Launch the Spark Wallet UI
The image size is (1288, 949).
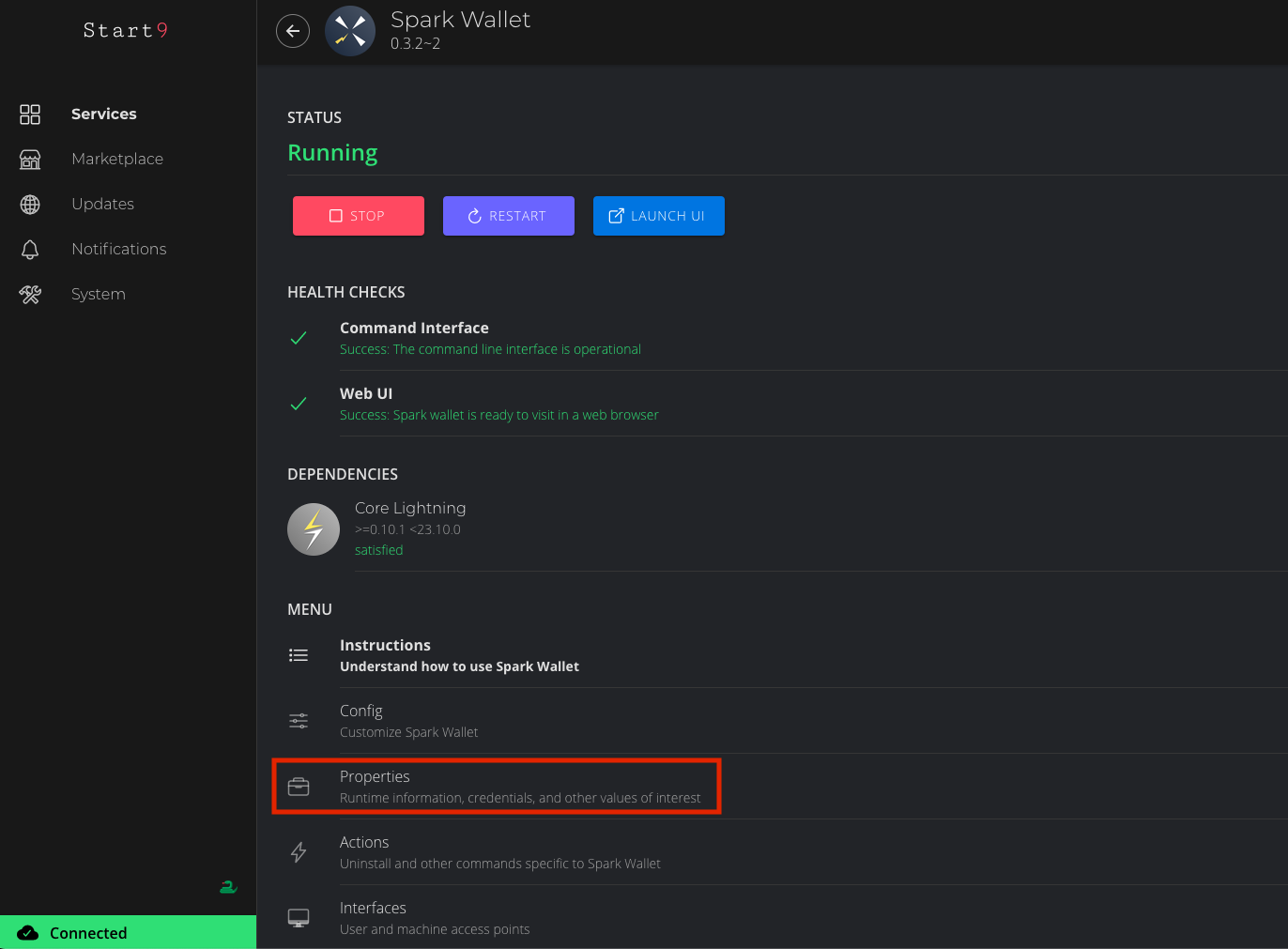[x=658, y=216]
